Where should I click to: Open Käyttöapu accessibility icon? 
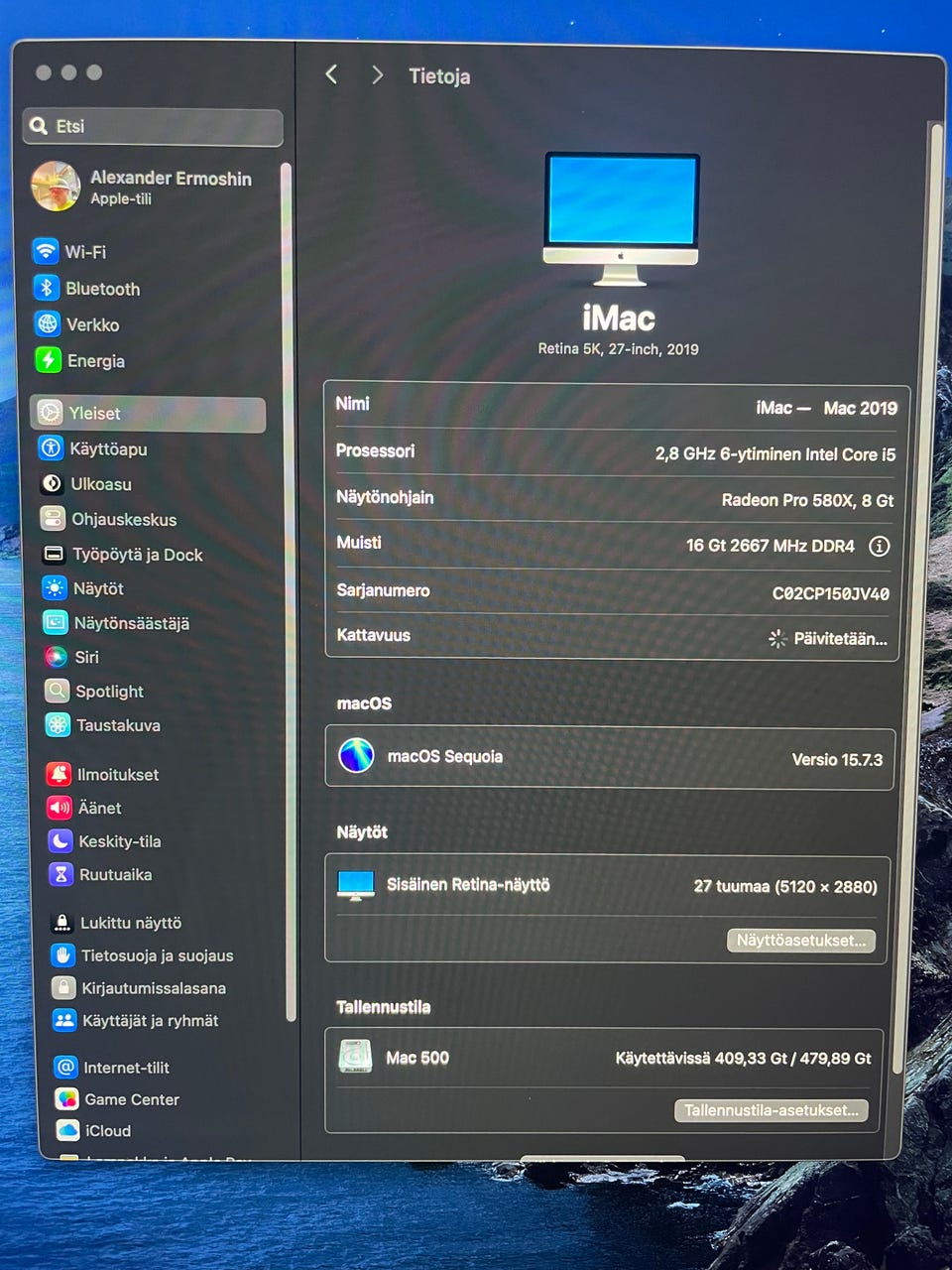[x=52, y=447]
